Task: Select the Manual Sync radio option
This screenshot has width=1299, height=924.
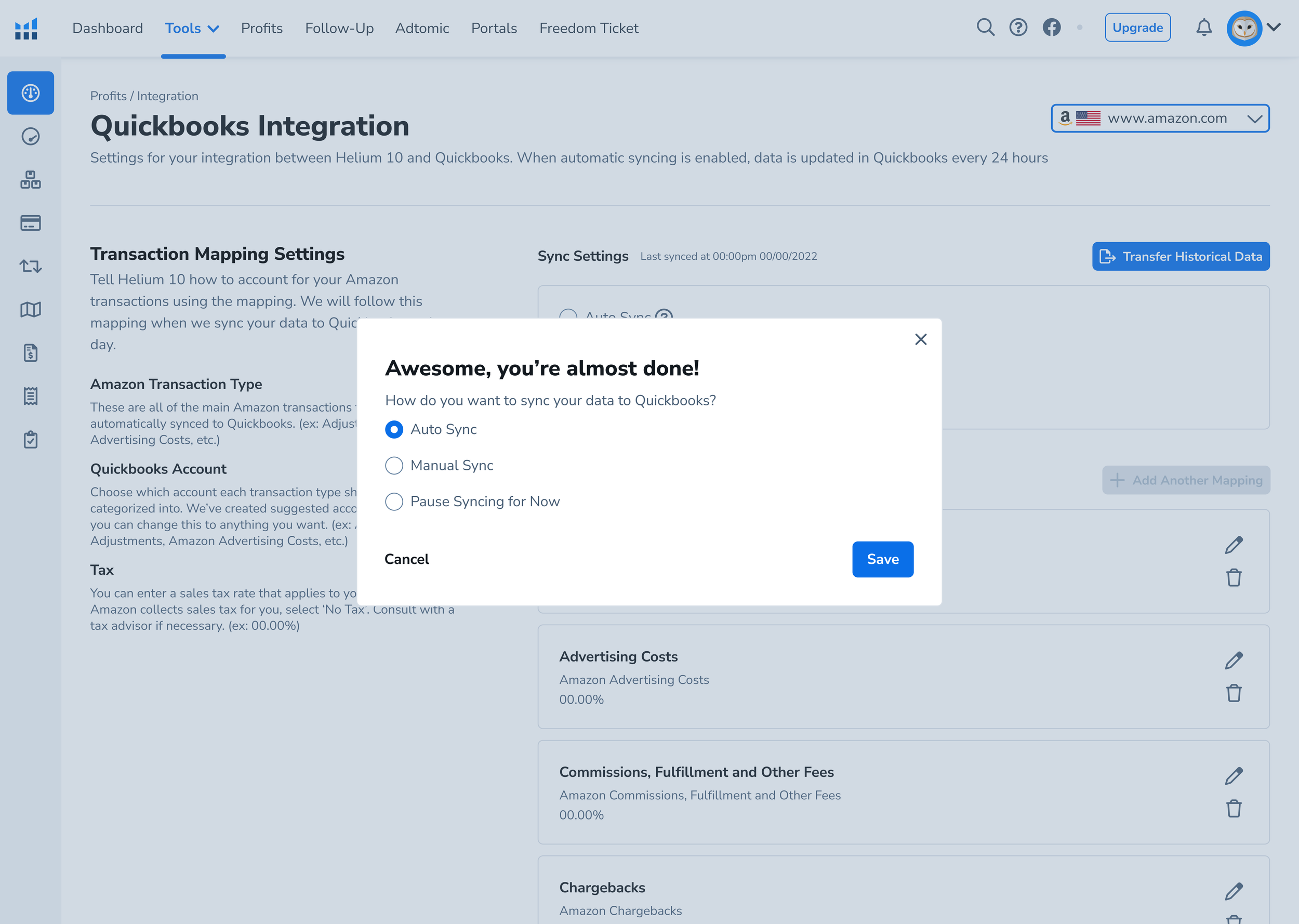Action: [x=394, y=466]
